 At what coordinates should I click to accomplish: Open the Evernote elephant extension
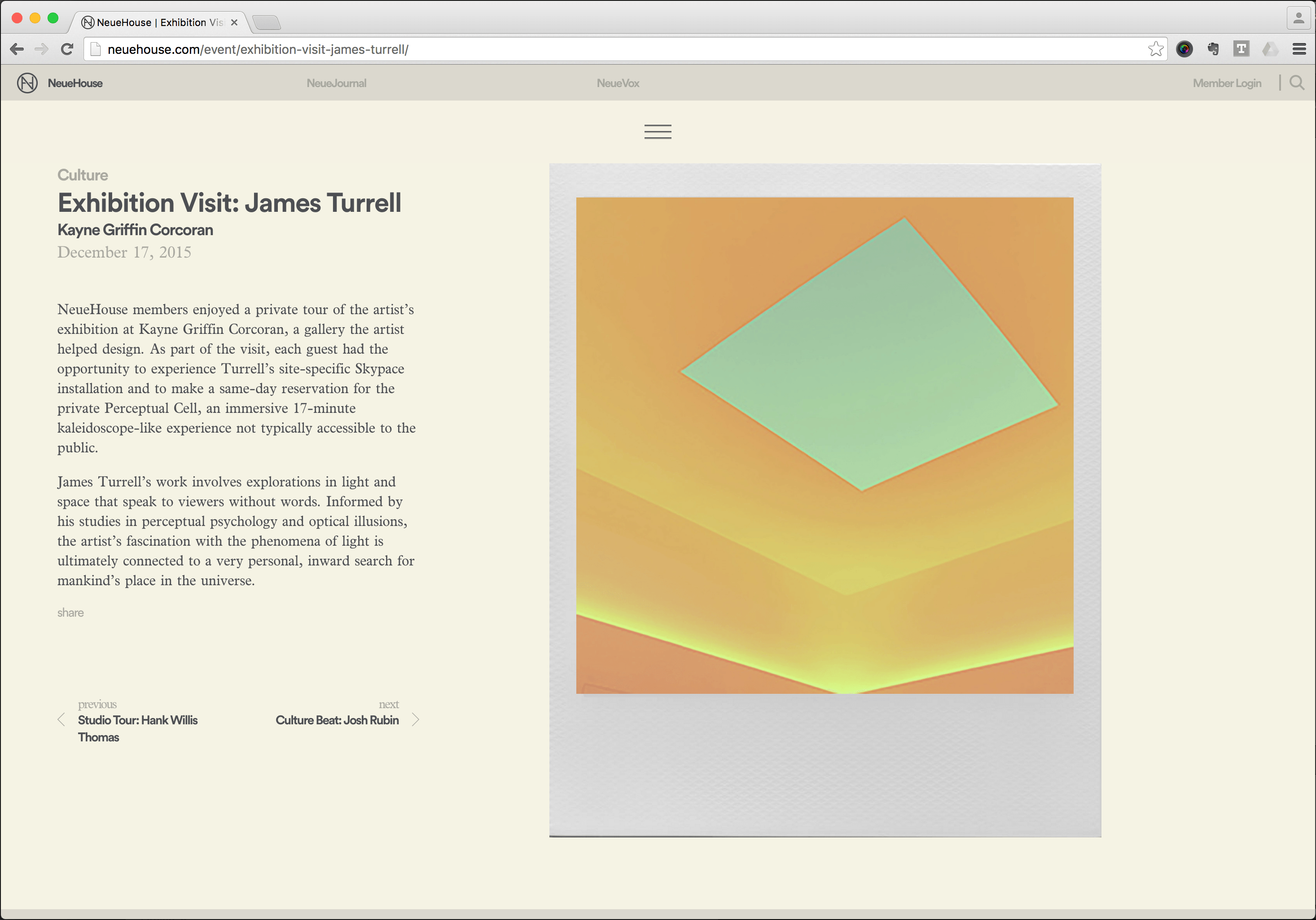1213,49
